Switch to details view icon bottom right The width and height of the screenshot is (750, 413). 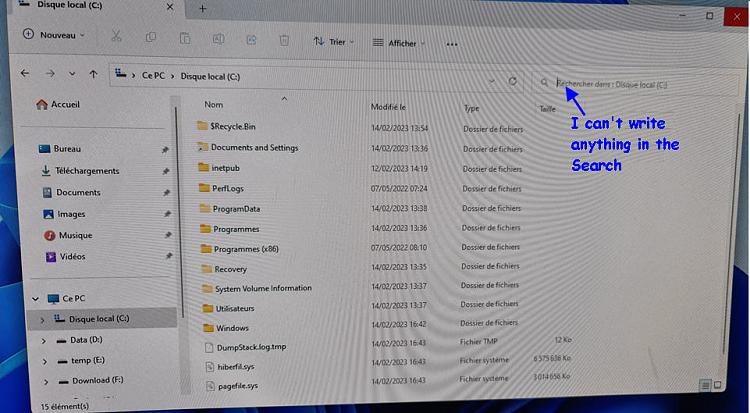(x=705, y=385)
